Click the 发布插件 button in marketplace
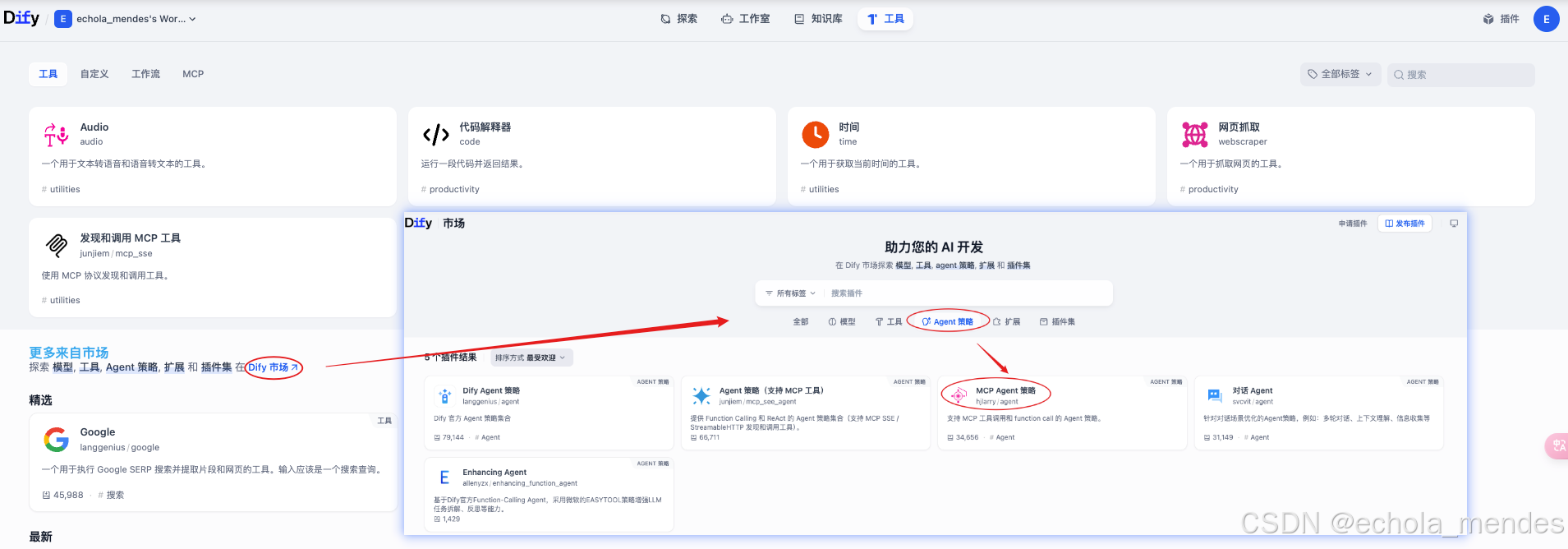 (1405, 224)
